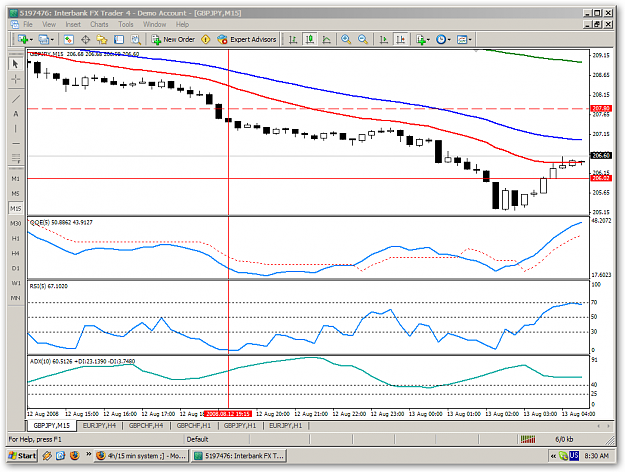Screen dimensions: 625x472
Task: Toggle the Navigator panel
Action: tap(102, 39)
